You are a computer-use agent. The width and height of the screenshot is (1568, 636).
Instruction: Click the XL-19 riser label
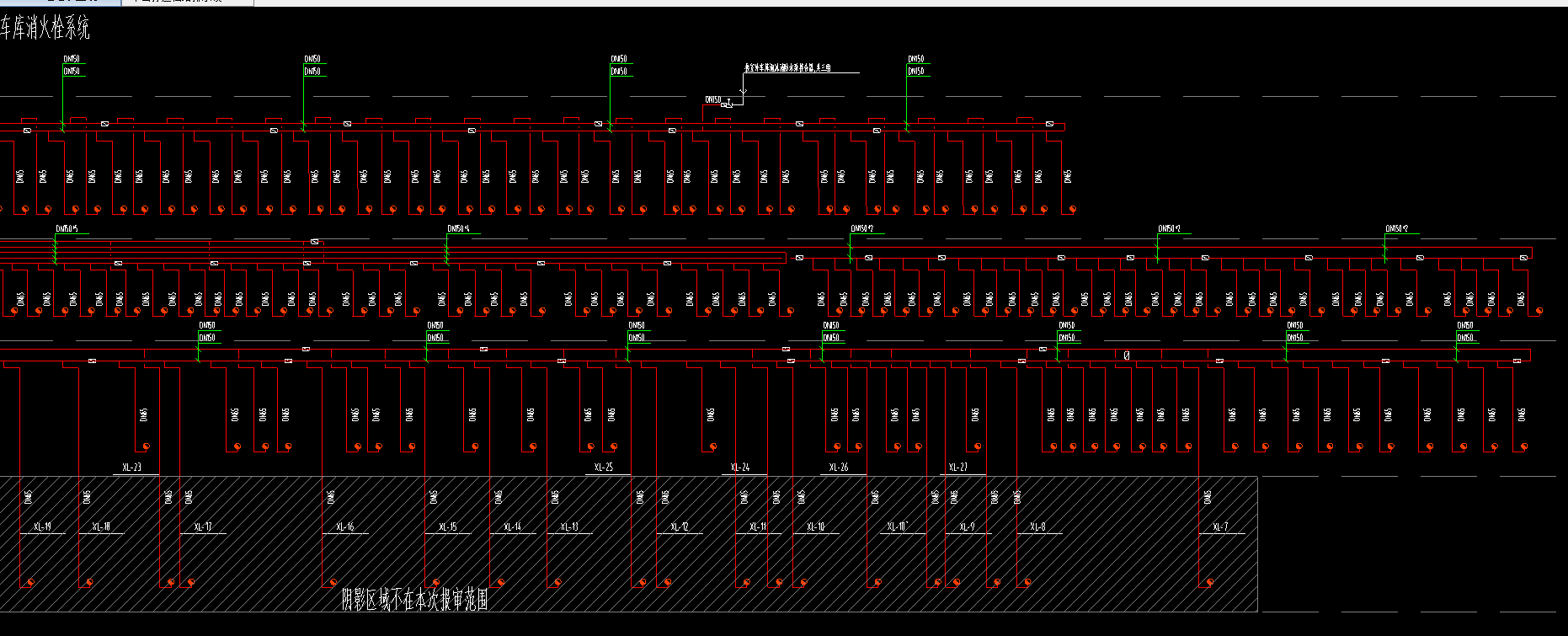(x=43, y=527)
